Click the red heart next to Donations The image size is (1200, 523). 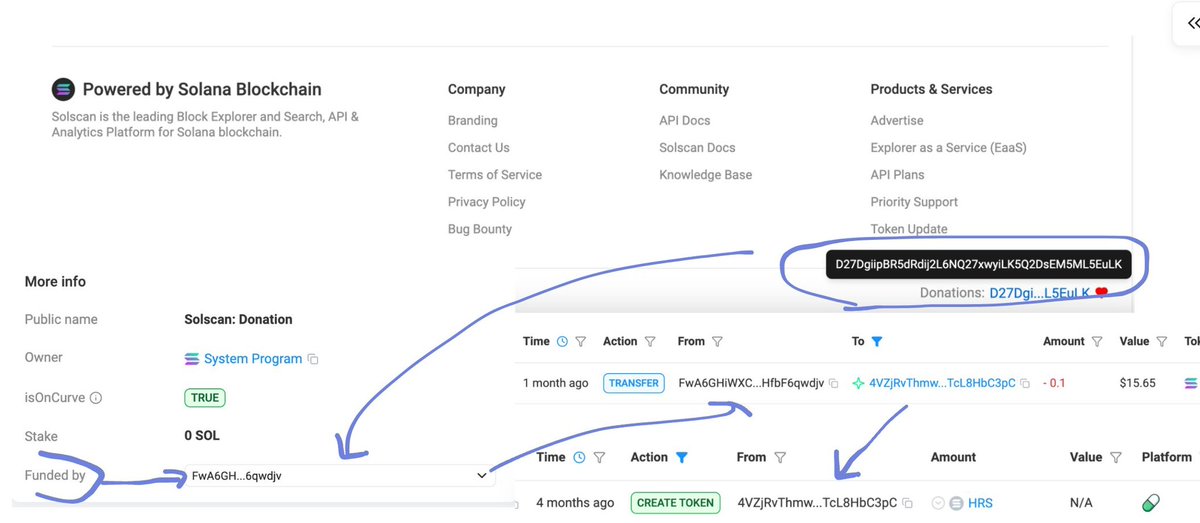click(1101, 293)
